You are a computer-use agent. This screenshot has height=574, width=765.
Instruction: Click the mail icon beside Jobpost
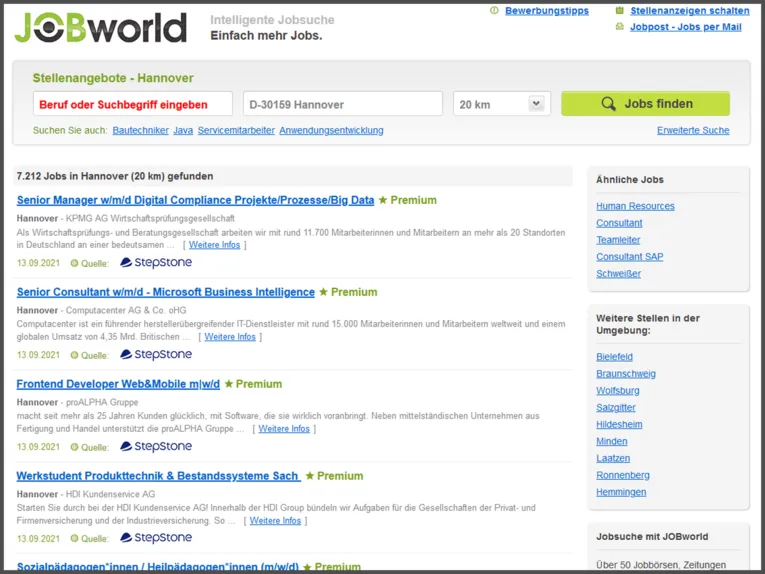point(620,26)
